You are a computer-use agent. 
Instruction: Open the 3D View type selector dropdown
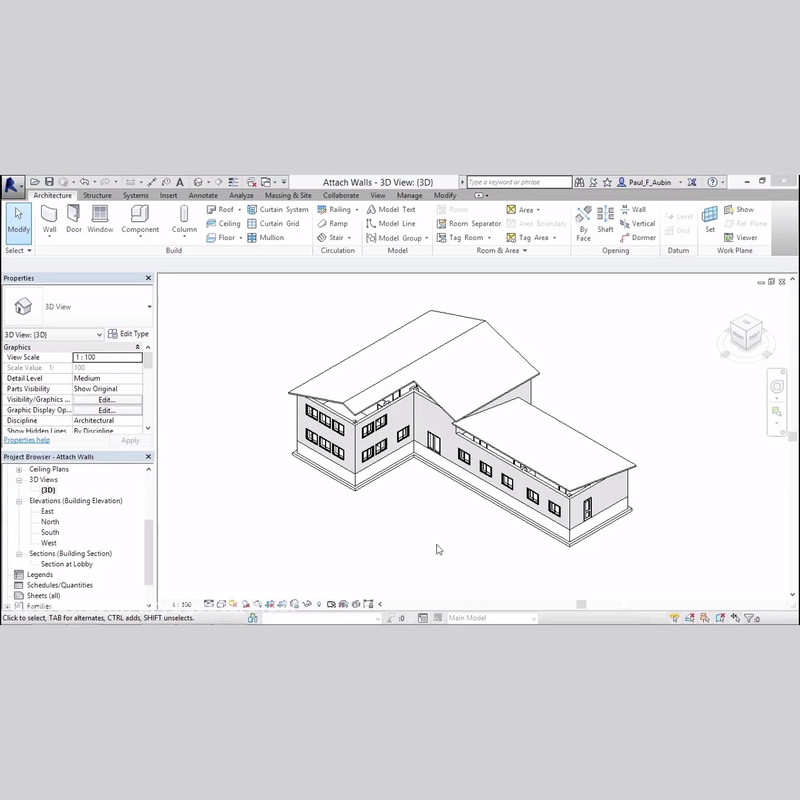(149, 307)
